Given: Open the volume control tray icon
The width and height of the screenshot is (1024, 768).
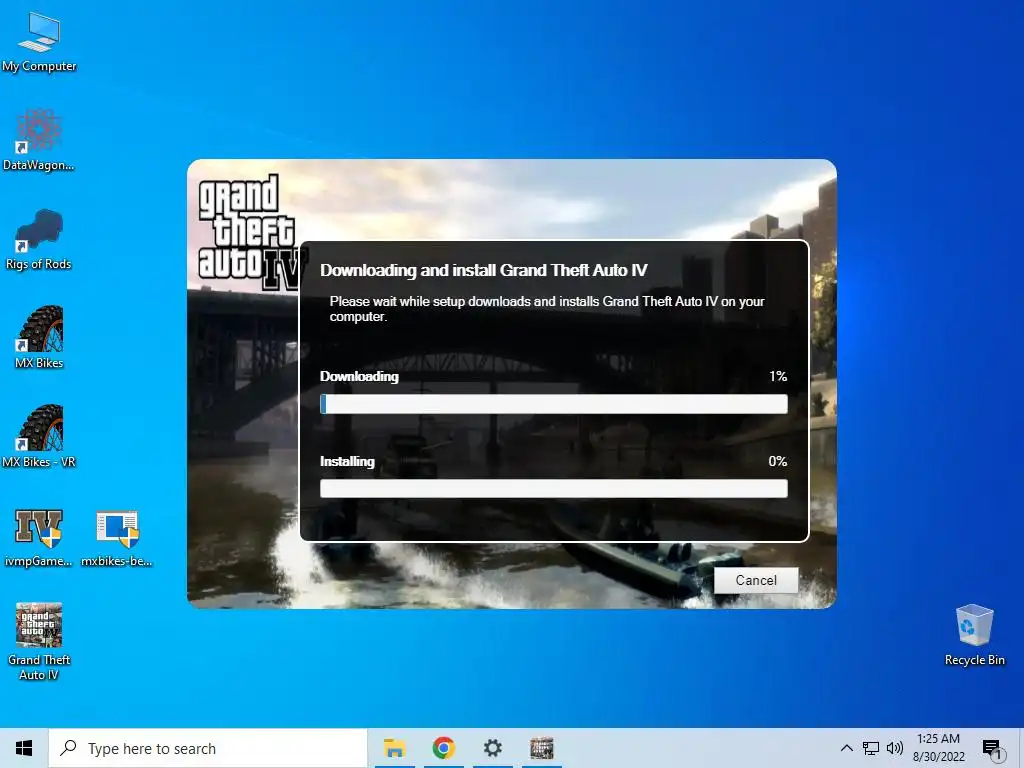Looking at the screenshot, I should (x=895, y=748).
